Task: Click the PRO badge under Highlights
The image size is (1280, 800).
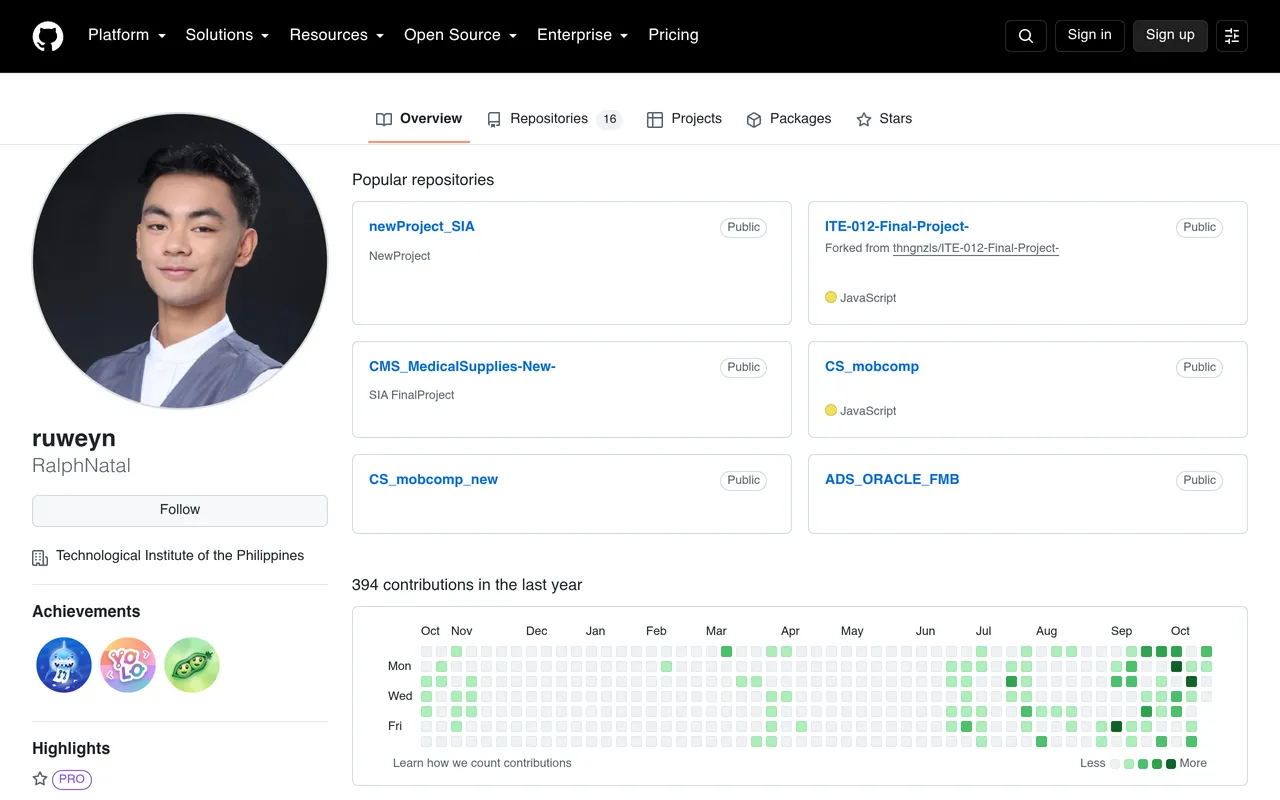Action: click(72, 779)
